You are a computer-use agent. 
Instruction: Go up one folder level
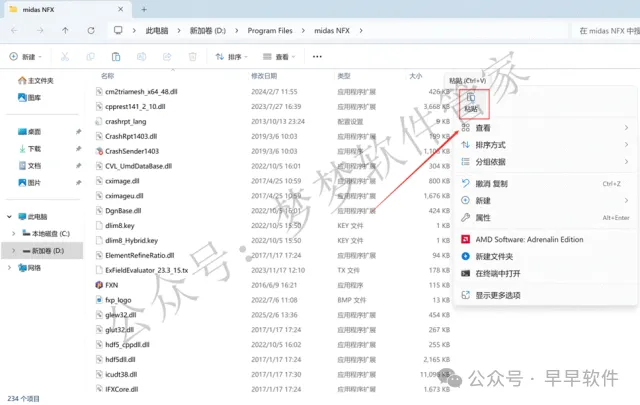point(65,30)
